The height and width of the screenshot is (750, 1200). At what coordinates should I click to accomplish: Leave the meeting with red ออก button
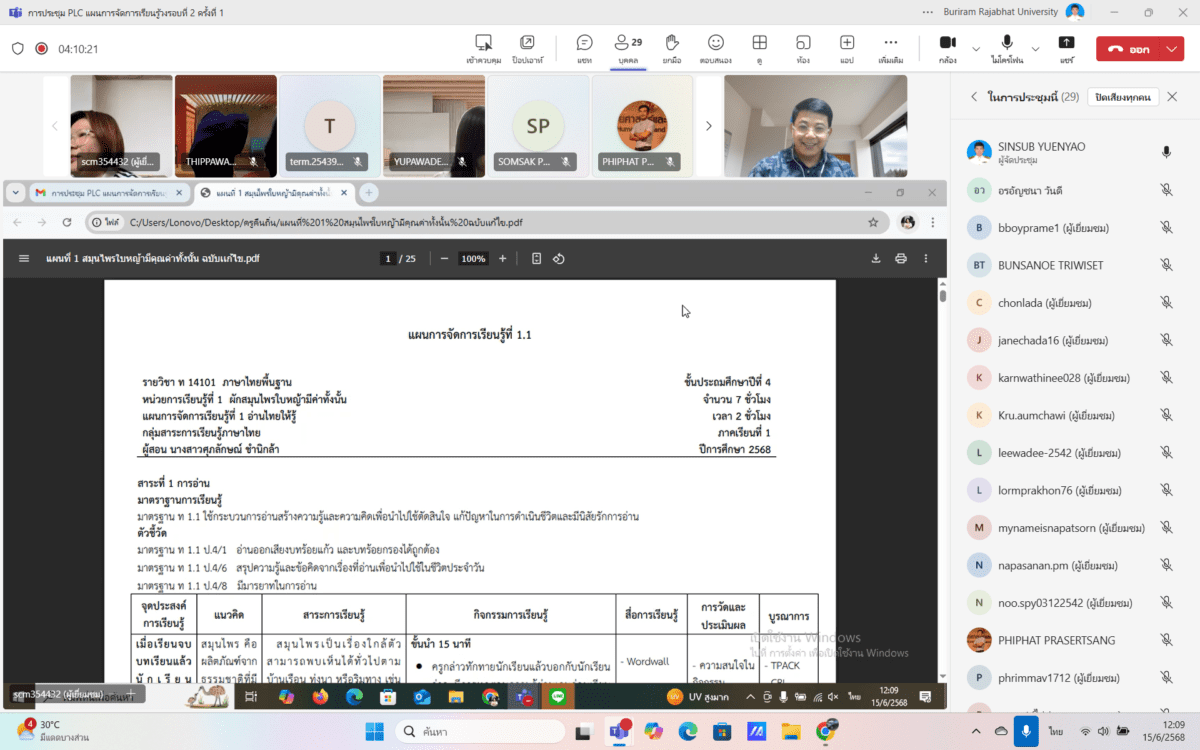(x=1130, y=48)
